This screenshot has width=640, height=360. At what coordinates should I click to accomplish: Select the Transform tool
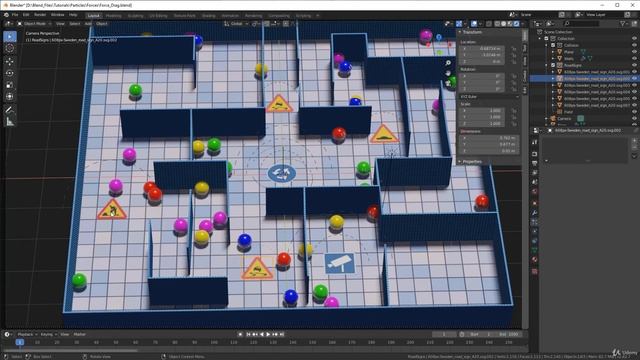click(10, 97)
